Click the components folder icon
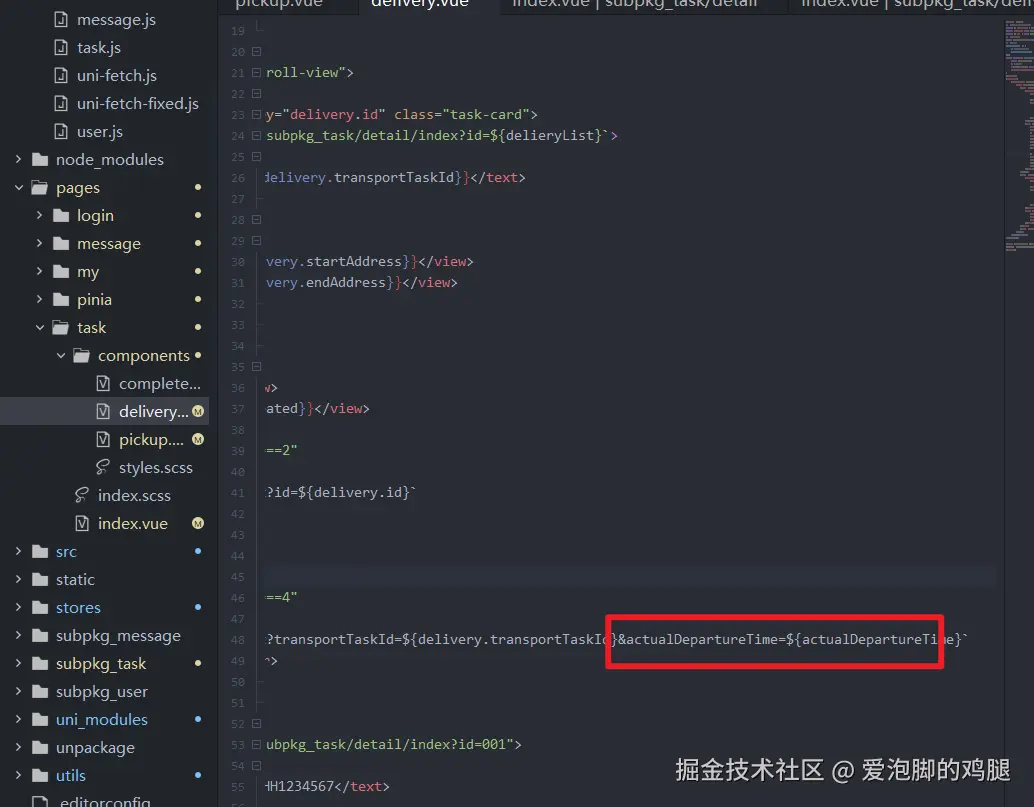 [82, 355]
